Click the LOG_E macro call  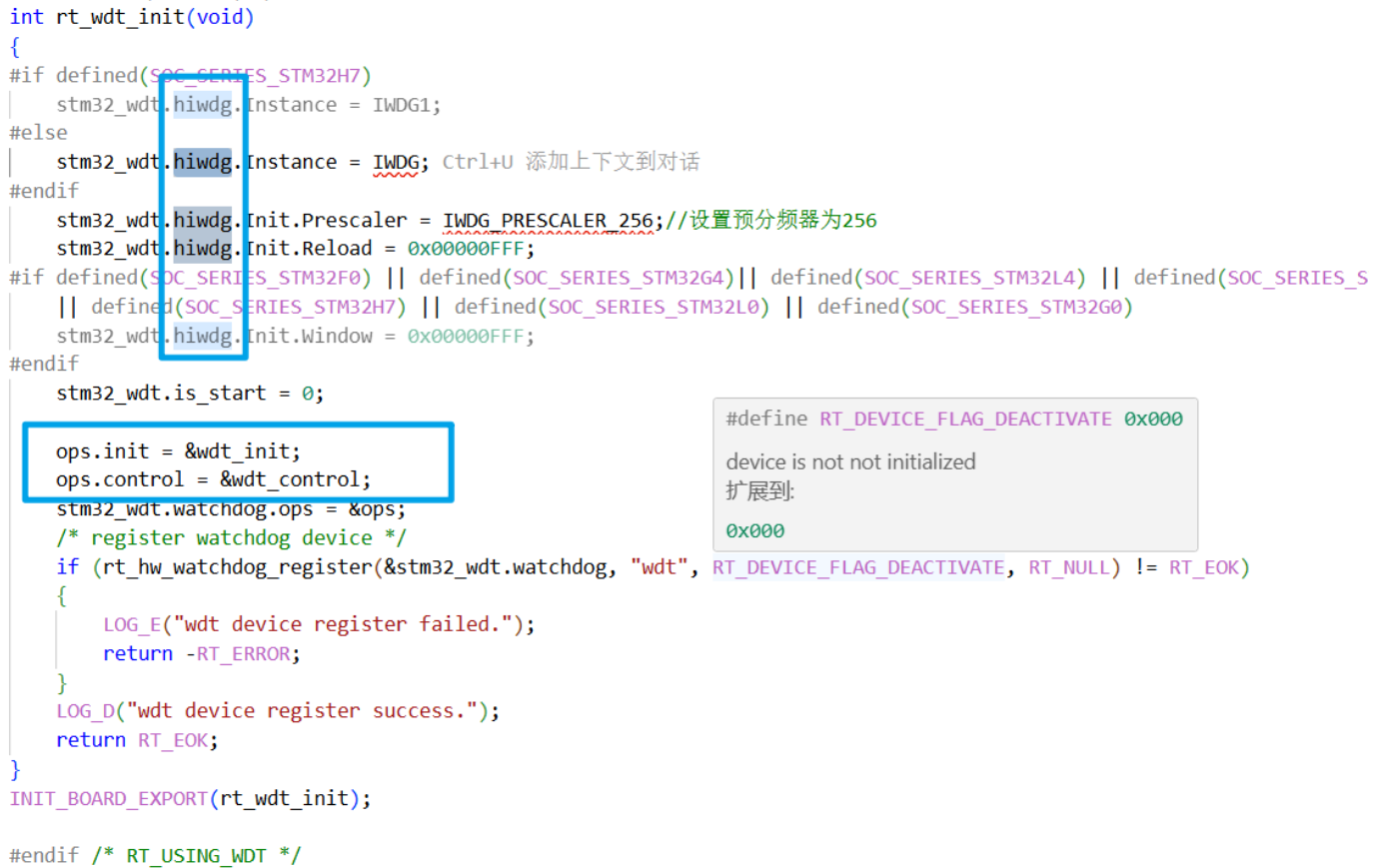point(132,625)
